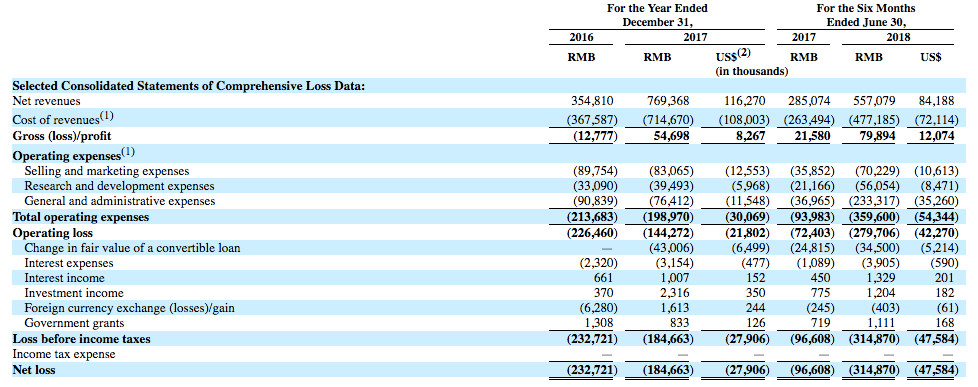Select the 1,308 government grants value
Screen dimensions: 978x387
point(600,323)
